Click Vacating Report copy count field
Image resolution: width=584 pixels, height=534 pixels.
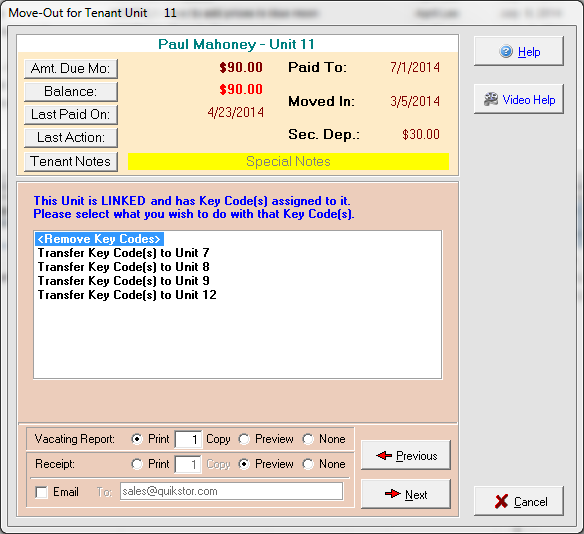[x=188, y=439]
